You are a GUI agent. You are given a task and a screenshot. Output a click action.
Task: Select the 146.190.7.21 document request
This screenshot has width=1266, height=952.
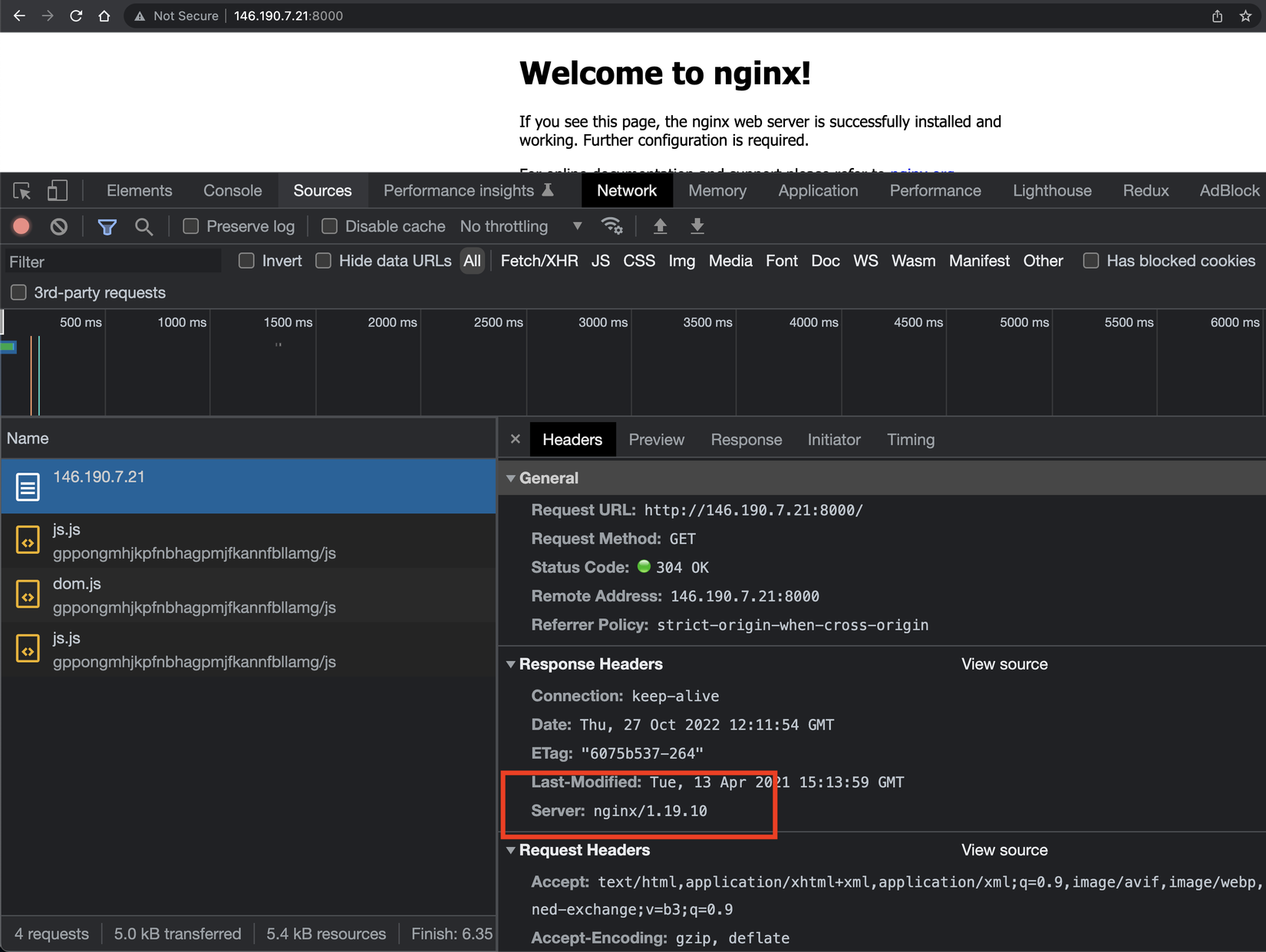[x=249, y=486]
